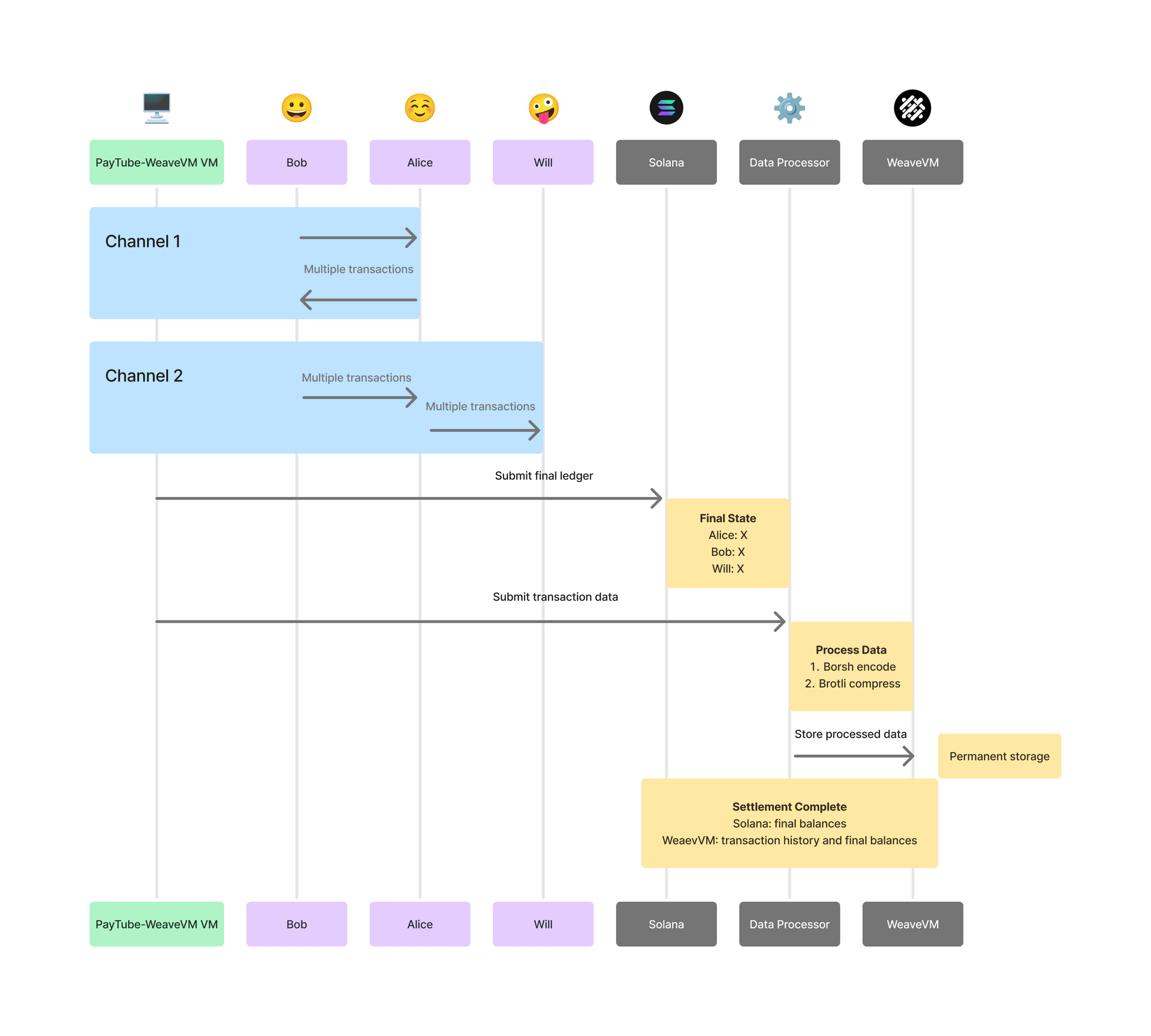
Task: Click the smiling face emoji above Alice
Action: 420,108
